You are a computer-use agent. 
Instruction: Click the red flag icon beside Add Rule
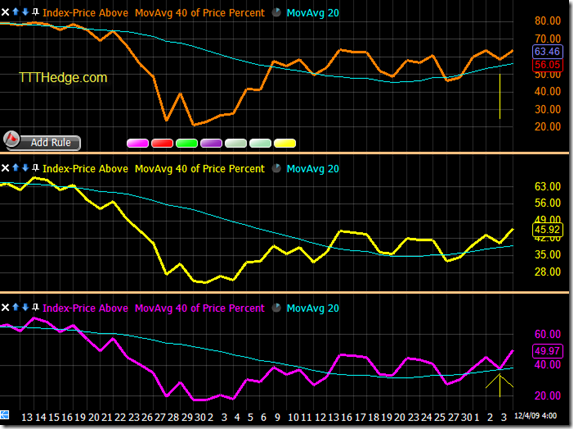pyautogui.click(x=11, y=139)
